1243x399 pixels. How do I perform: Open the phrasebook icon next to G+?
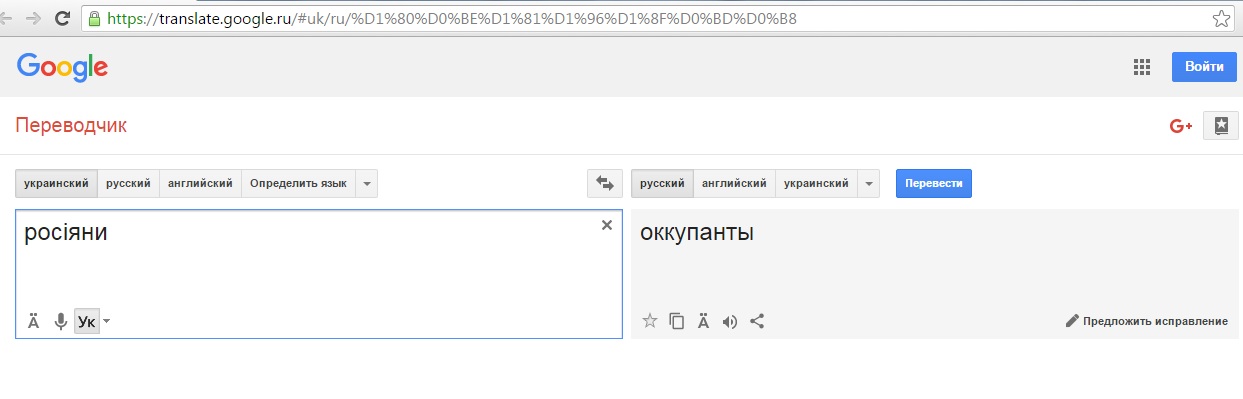[x=1220, y=126]
